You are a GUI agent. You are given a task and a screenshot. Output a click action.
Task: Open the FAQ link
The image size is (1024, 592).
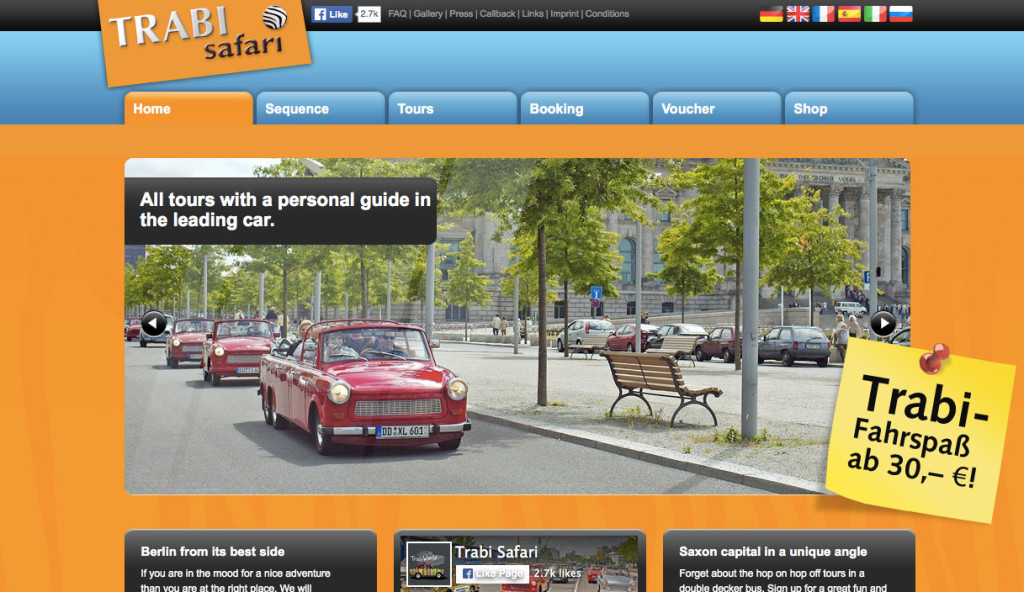click(x=397, y=14)
